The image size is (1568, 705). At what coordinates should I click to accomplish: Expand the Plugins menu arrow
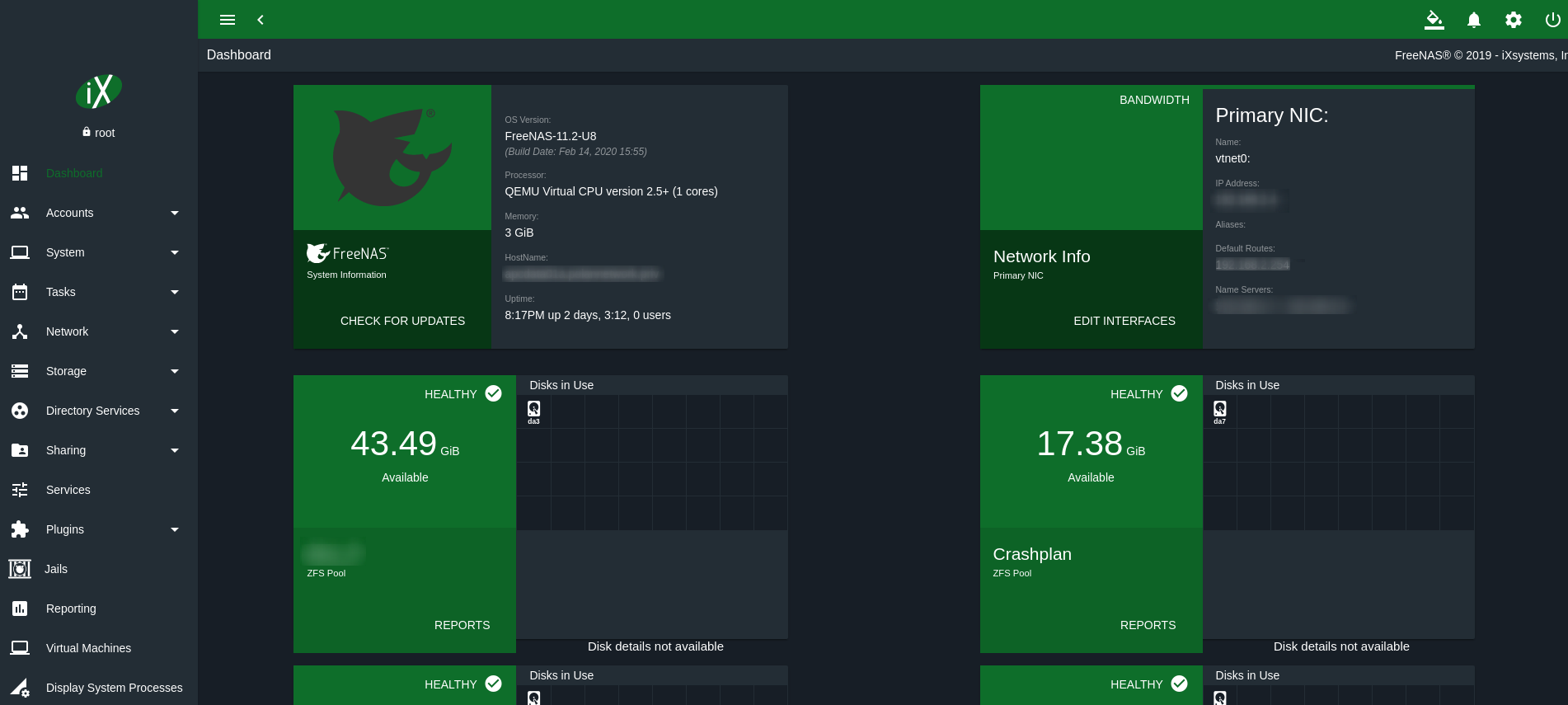(x=175, y=529)
